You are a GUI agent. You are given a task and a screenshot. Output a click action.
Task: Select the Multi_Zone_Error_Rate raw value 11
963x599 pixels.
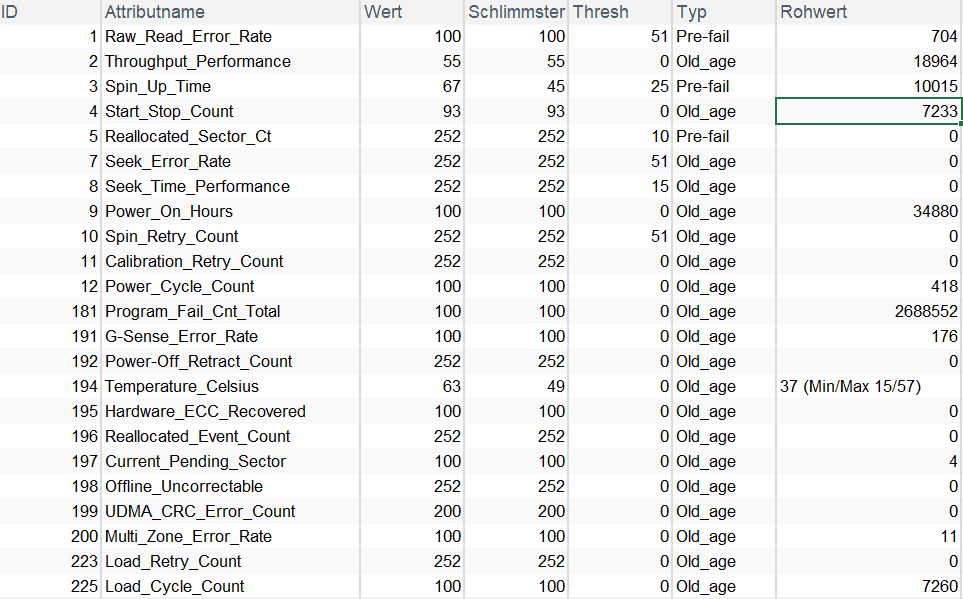948,537
